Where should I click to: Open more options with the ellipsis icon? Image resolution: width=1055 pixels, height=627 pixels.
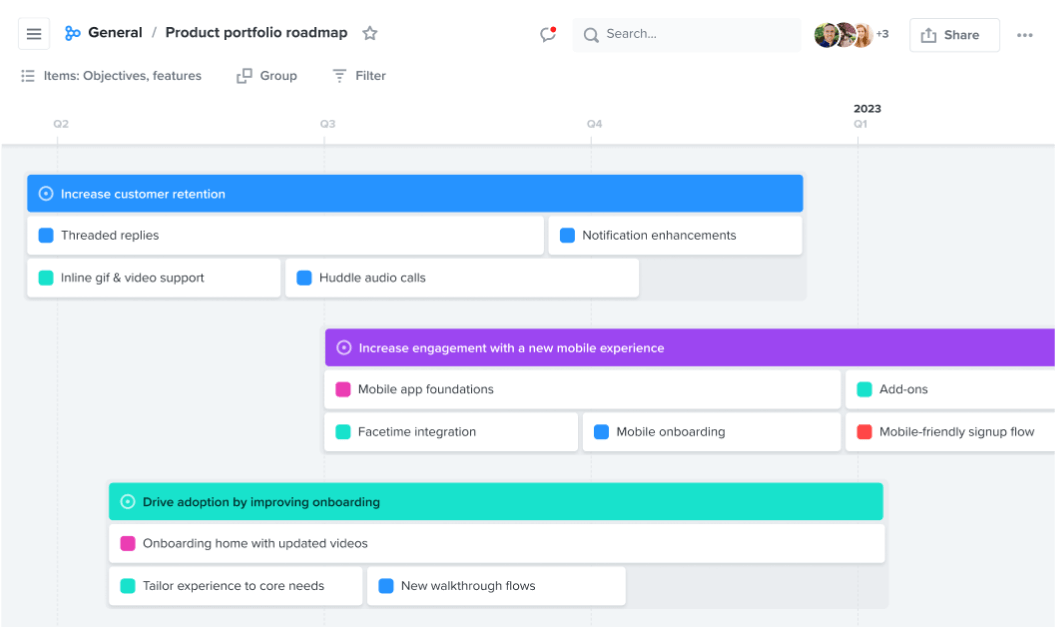(1025, 34)
